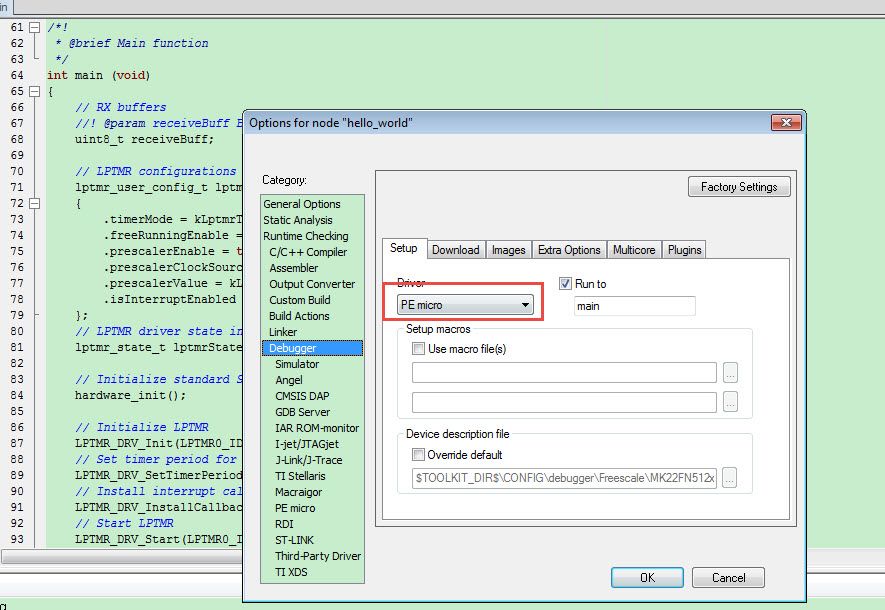
Task: Click the Factory Settings button
Action: click(x=739, y=187)
